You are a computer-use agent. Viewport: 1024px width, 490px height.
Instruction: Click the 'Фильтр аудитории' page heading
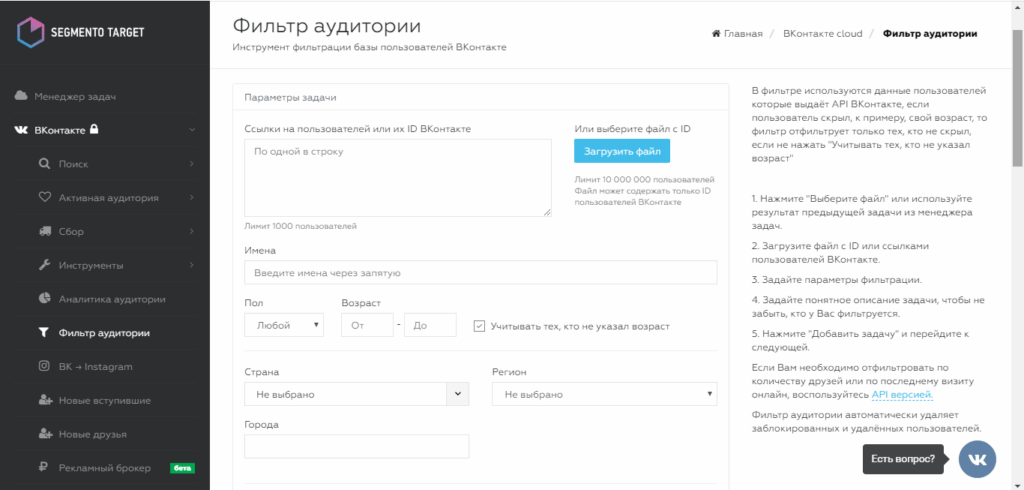pyautogui.click(x=327, y=26)
